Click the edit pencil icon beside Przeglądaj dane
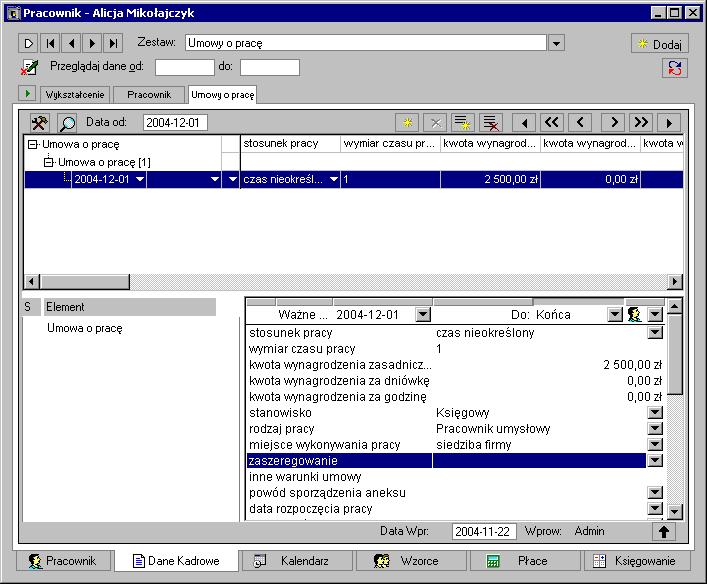The width and height of the screenshot is (707, 584). click(x=30, y=68)
